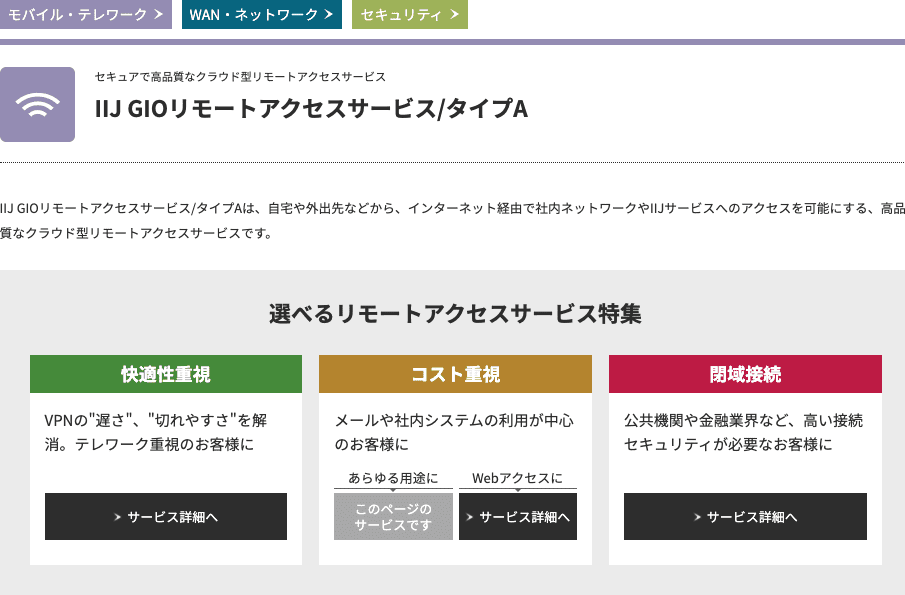
Task: Click the IIJ GIOリモートアクセスサービス/タイプA heading
Action: (311, 108)
